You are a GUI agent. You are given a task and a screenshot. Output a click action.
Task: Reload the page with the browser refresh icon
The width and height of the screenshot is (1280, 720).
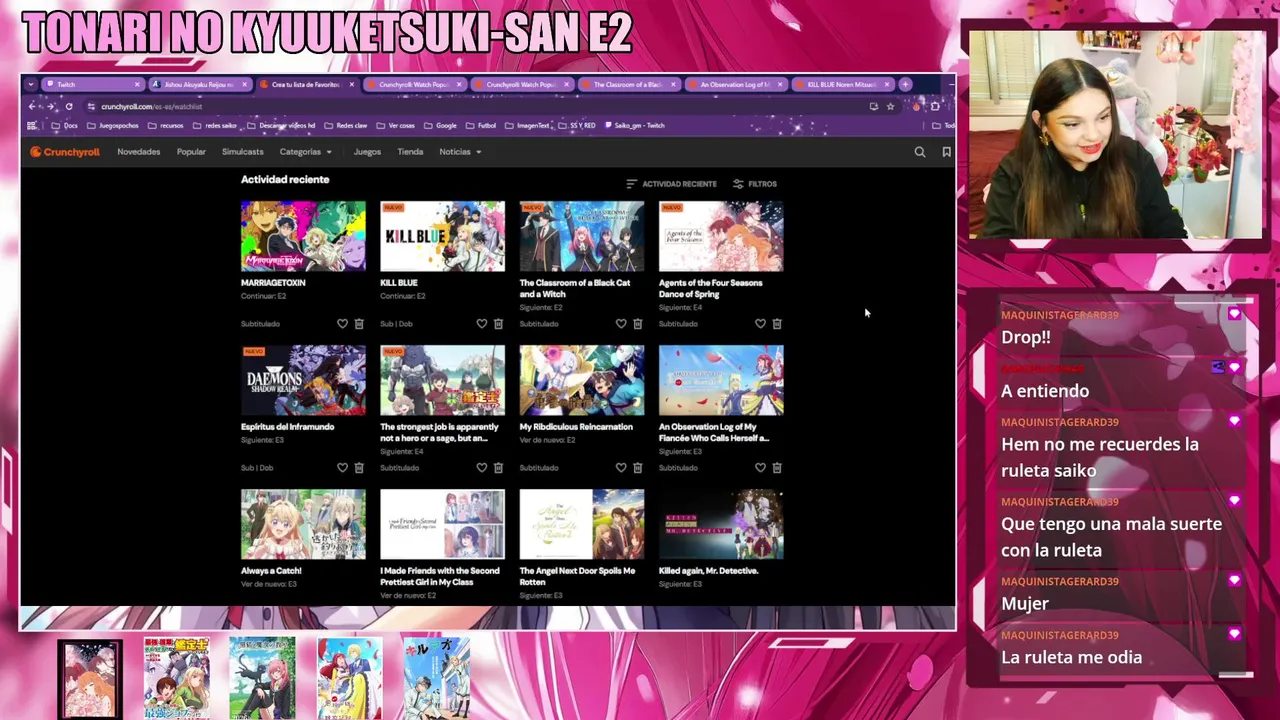click(x=69, y=106)
